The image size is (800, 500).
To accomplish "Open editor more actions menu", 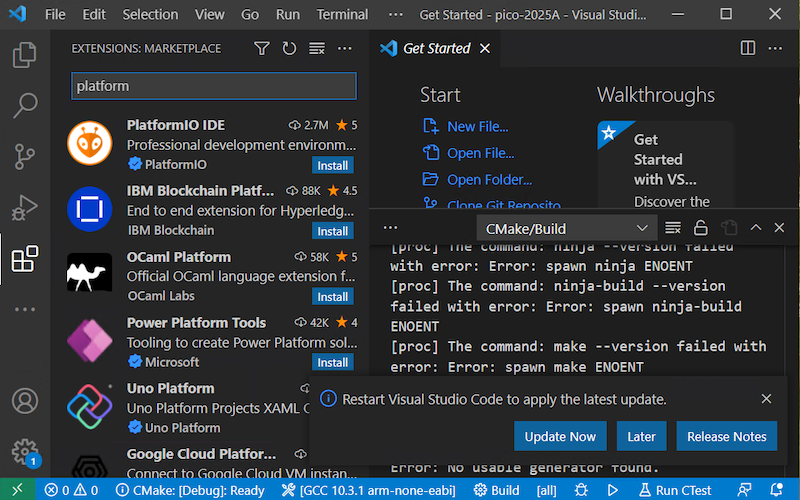I will pos(776,48).
